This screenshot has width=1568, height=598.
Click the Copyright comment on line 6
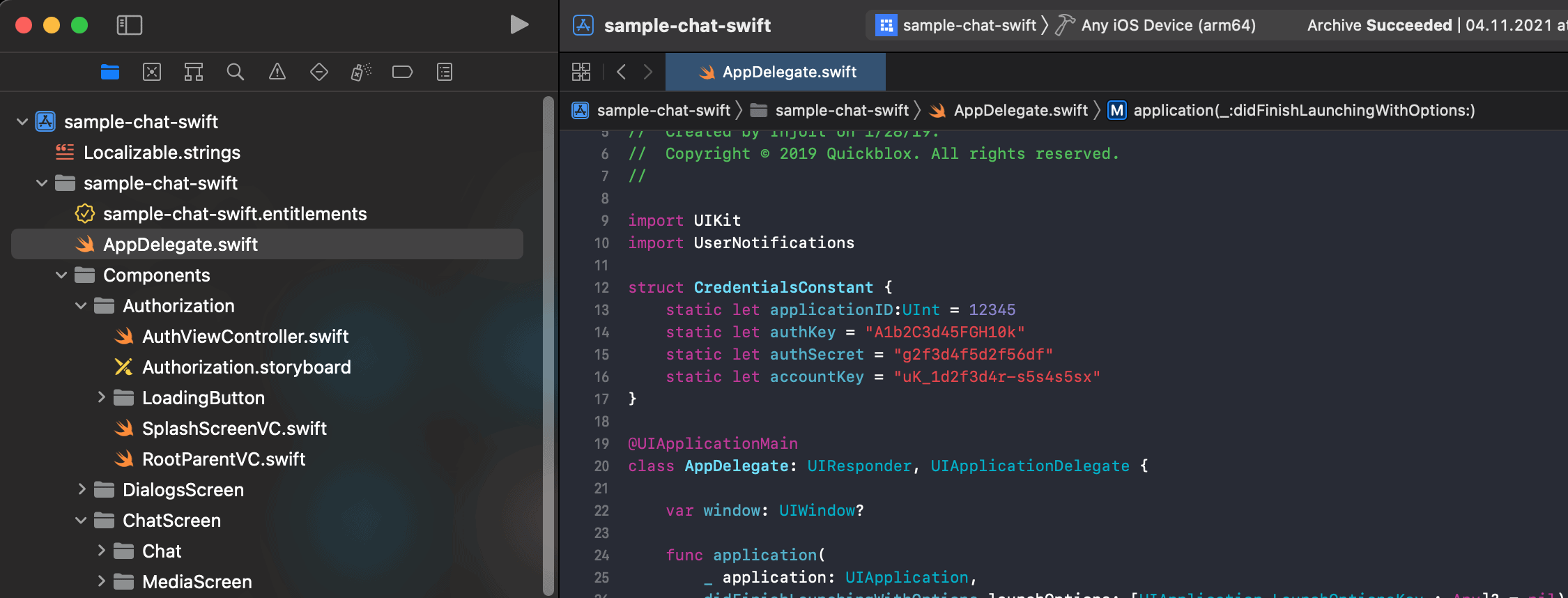point(874,153)
